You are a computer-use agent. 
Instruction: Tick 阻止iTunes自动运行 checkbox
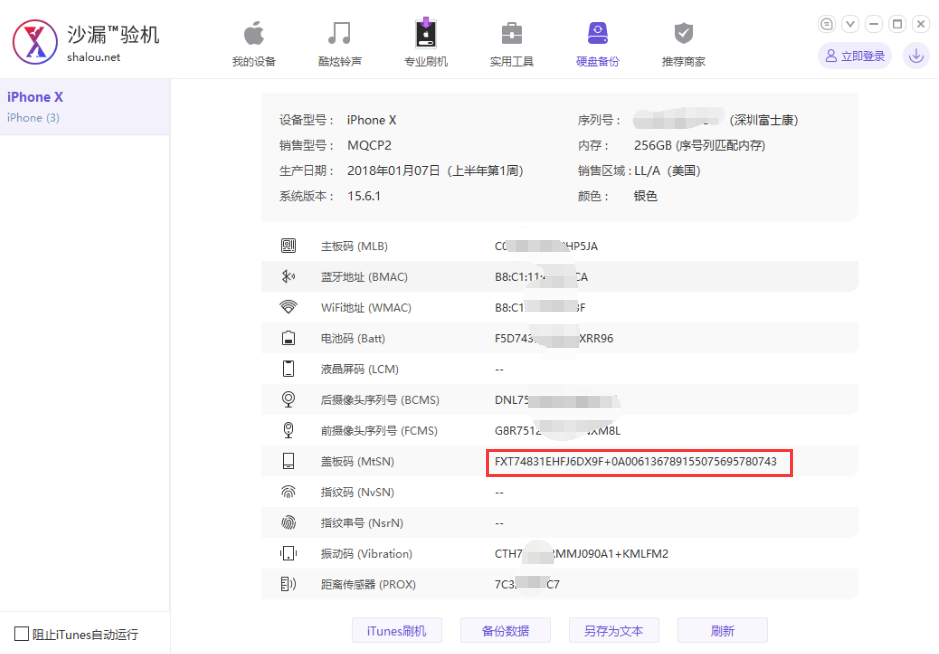coord(21,634)
